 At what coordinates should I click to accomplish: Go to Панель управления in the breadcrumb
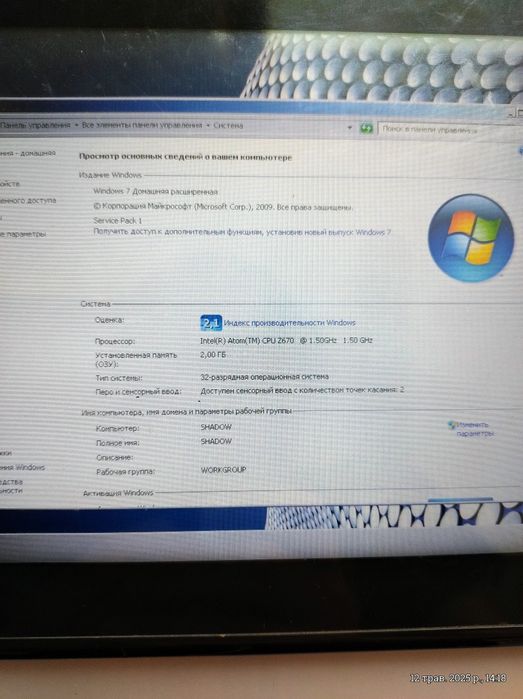[35, 125]
